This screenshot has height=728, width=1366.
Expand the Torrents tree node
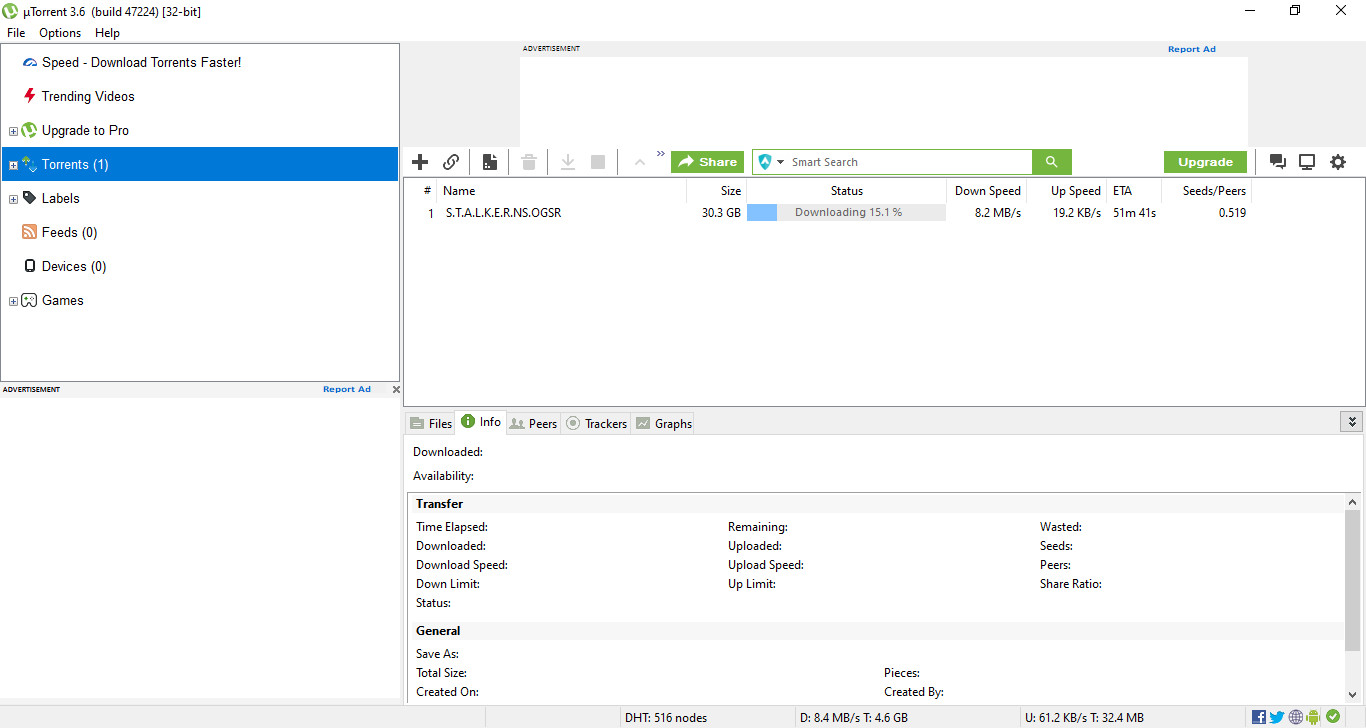(x=13, y=165)
